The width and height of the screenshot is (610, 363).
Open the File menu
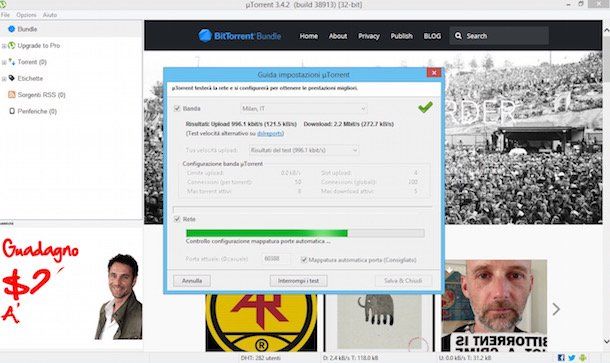(x=5, y=15)
